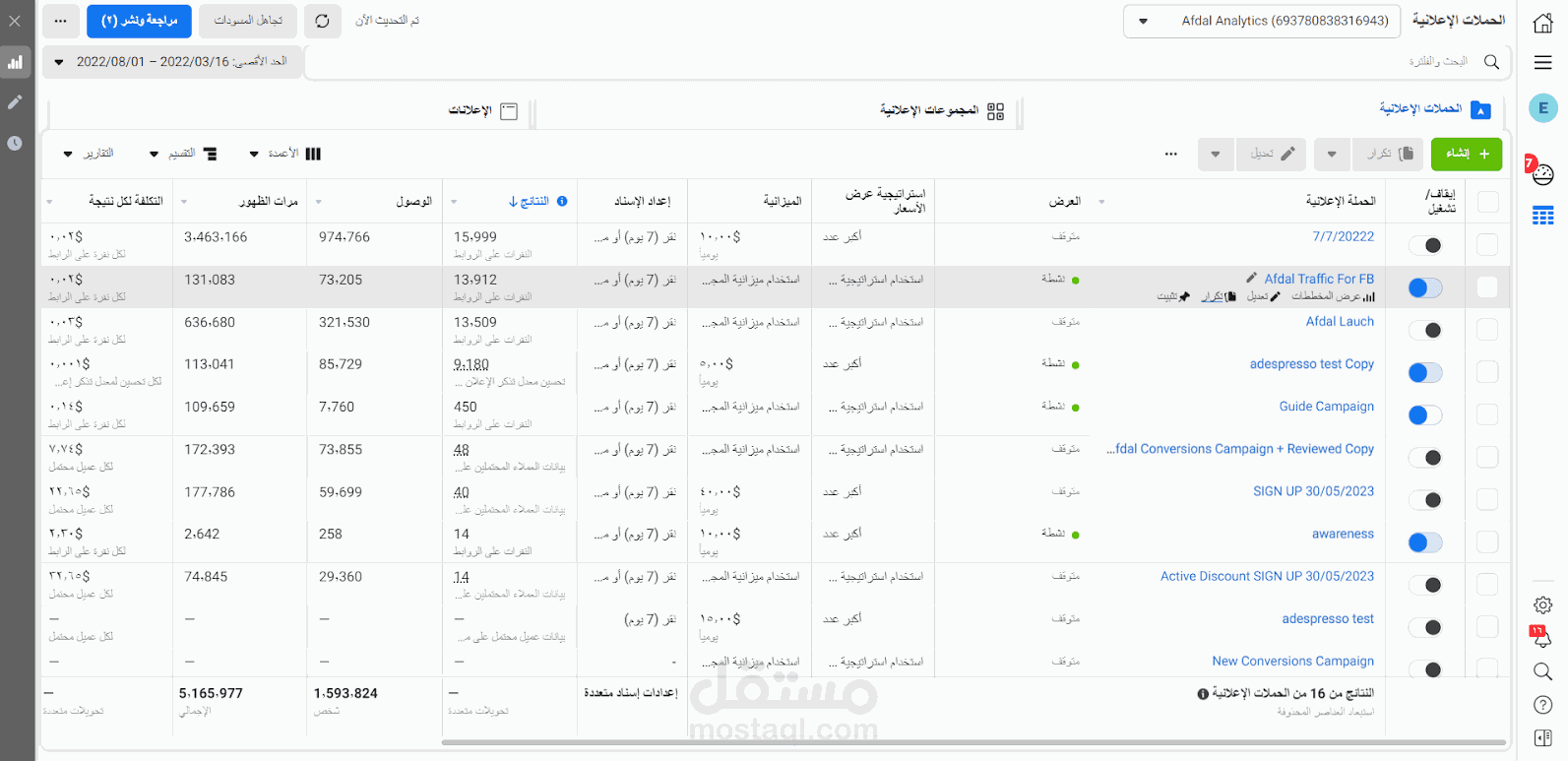Open the 9,180 results value for adespresso test Copy

(470, 364)
